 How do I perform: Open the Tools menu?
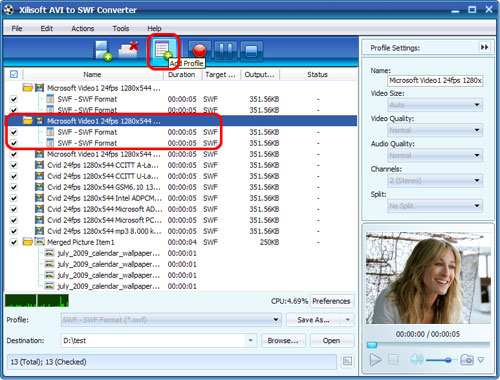coord(121,28)
